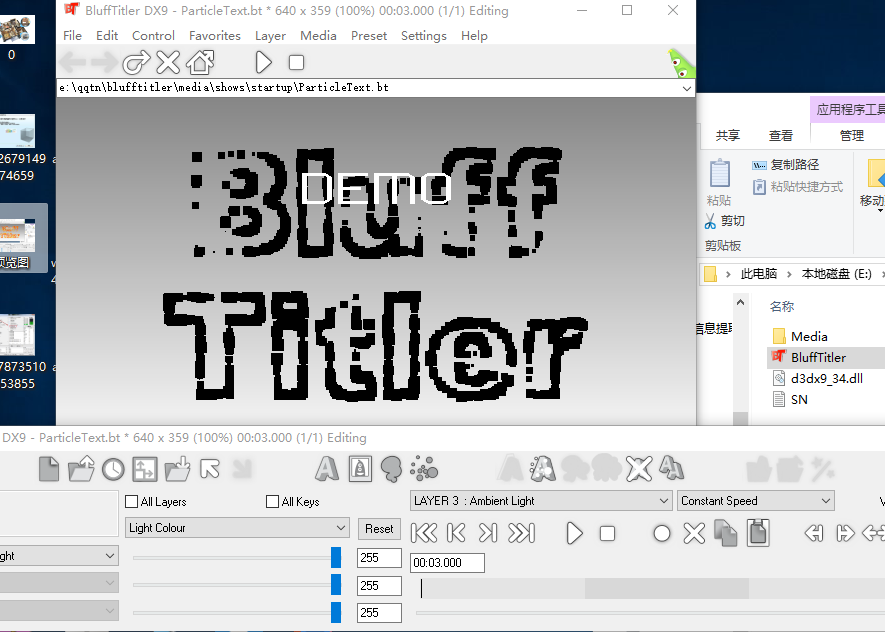The height and width of the screenshot is (632, 885).
Task: Open the Control menu
Action: tap(153, 36)
